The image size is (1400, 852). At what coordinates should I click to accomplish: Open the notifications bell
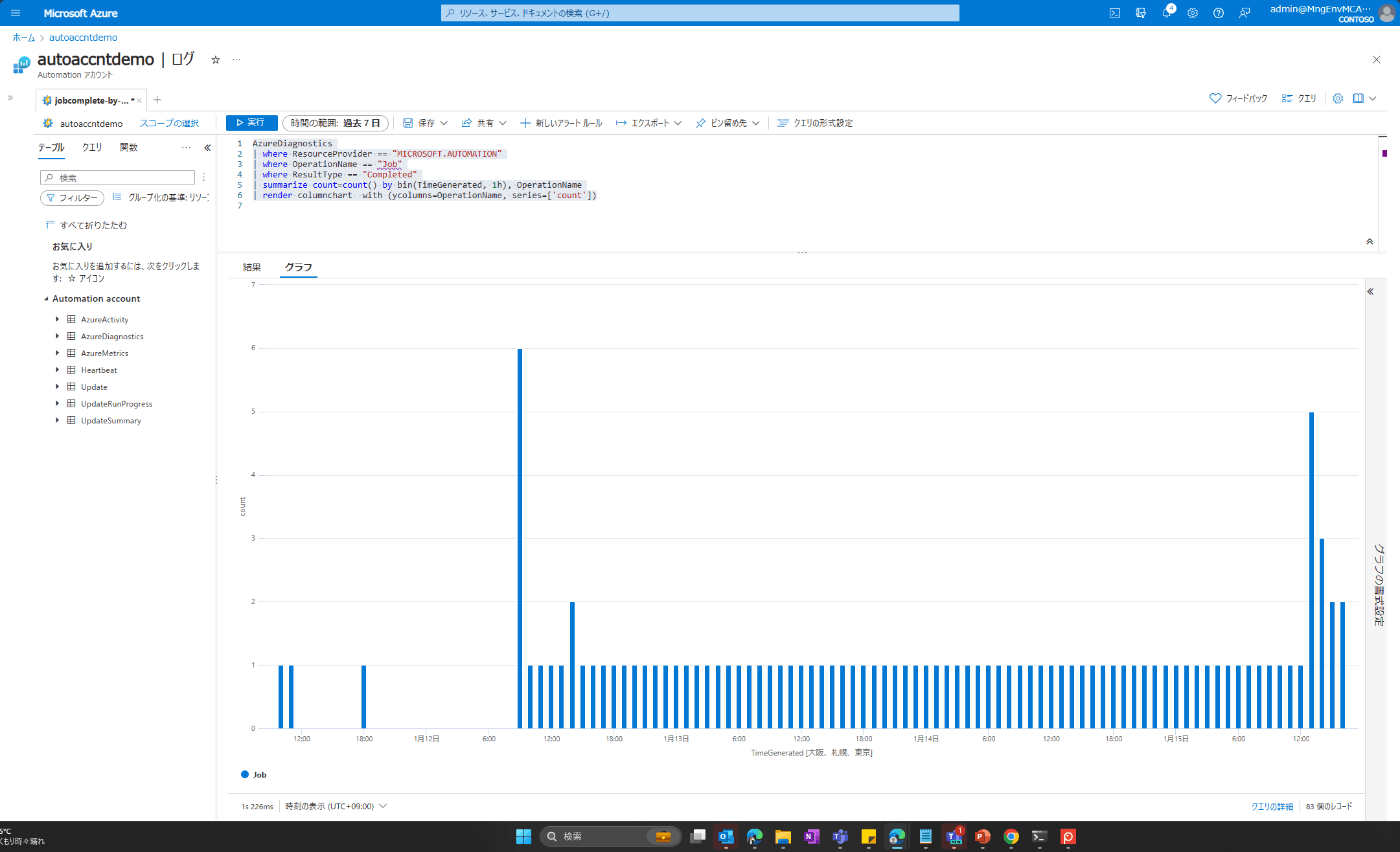click(1167, 13)
